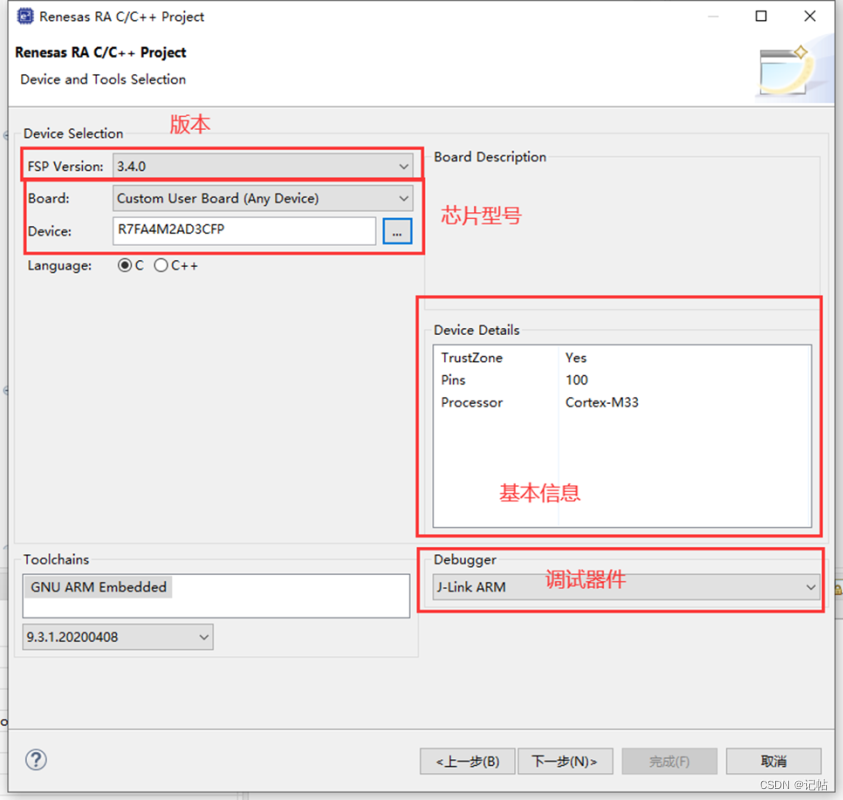Click the device browse ellipsis button

397,231
